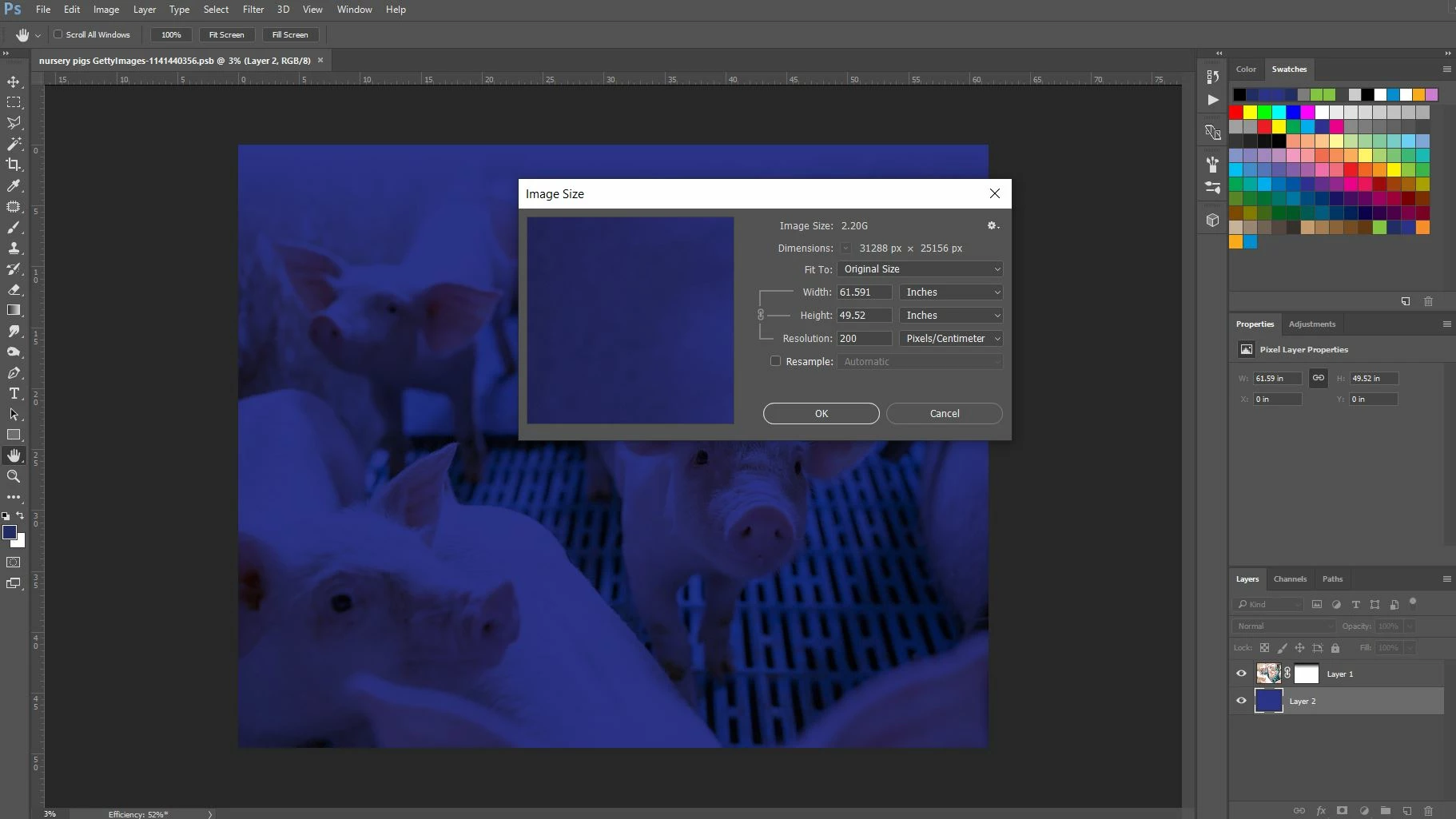Close the nursery pigs document tab
This screenshot has width=1456, height=819.
click(x=320, y=60)
